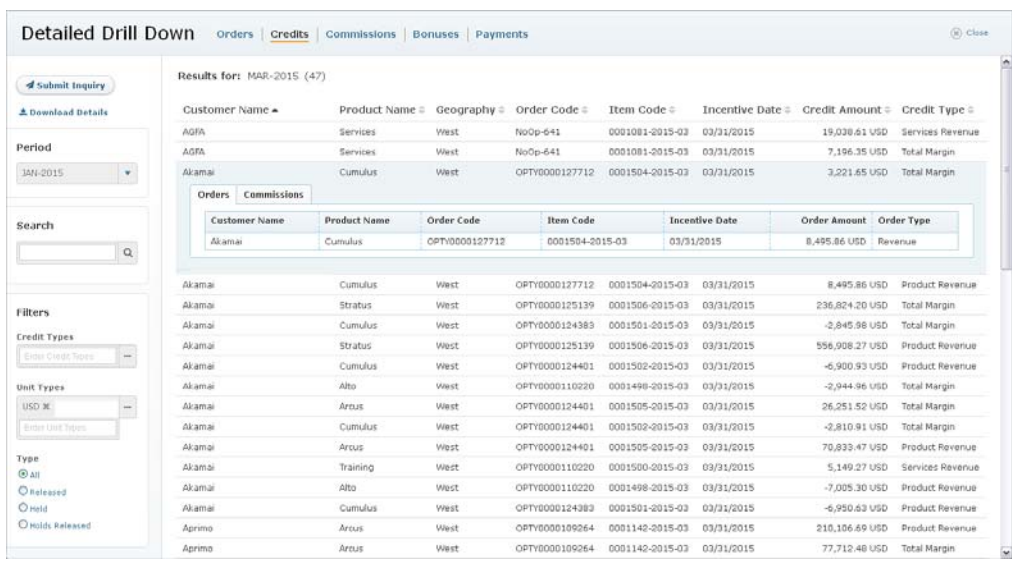Open the nested Orders tab in Akamai row

coord(213,195)
